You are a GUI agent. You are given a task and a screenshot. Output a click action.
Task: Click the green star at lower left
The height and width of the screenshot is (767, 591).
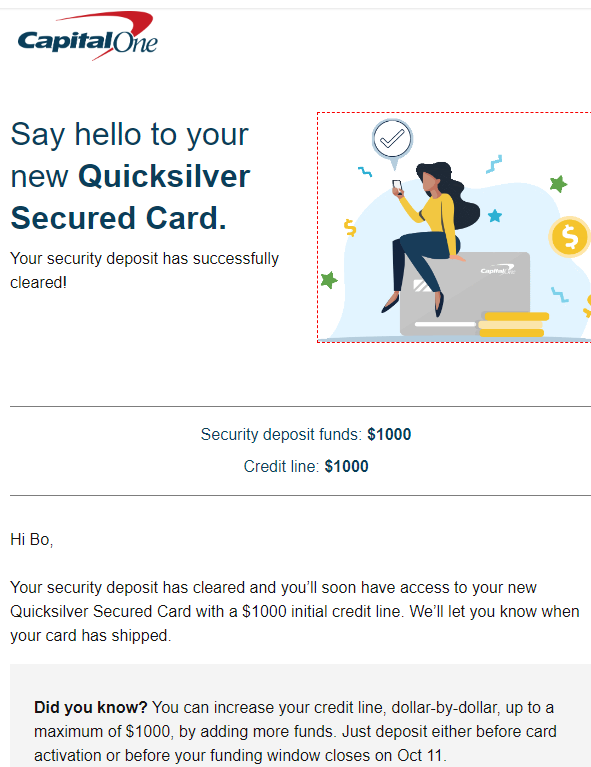click(329, 280)
